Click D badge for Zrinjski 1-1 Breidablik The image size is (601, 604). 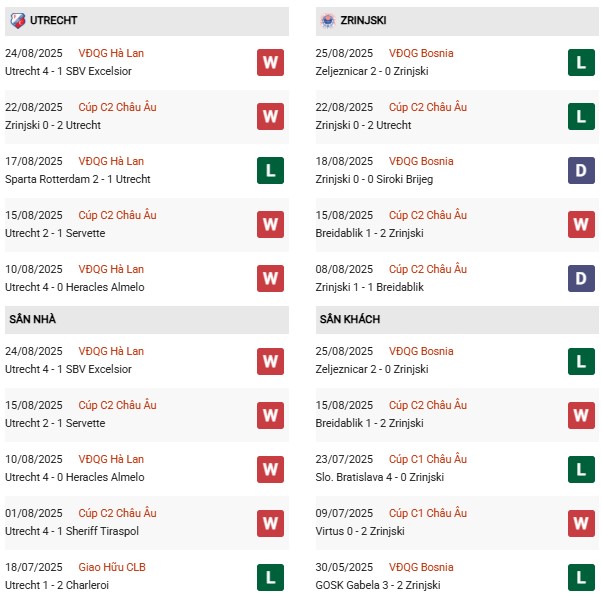(581, 278)
